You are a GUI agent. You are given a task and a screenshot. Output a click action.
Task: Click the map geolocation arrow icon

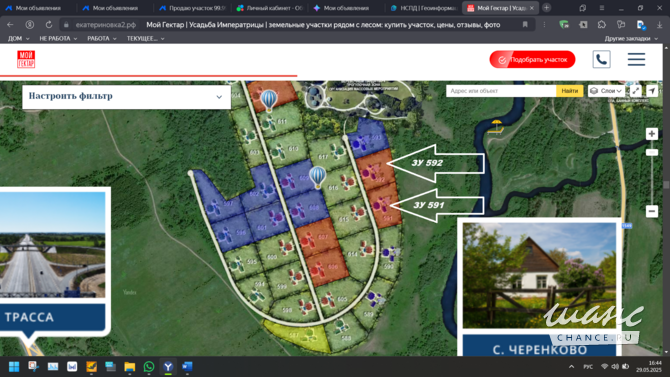[652, 91]
